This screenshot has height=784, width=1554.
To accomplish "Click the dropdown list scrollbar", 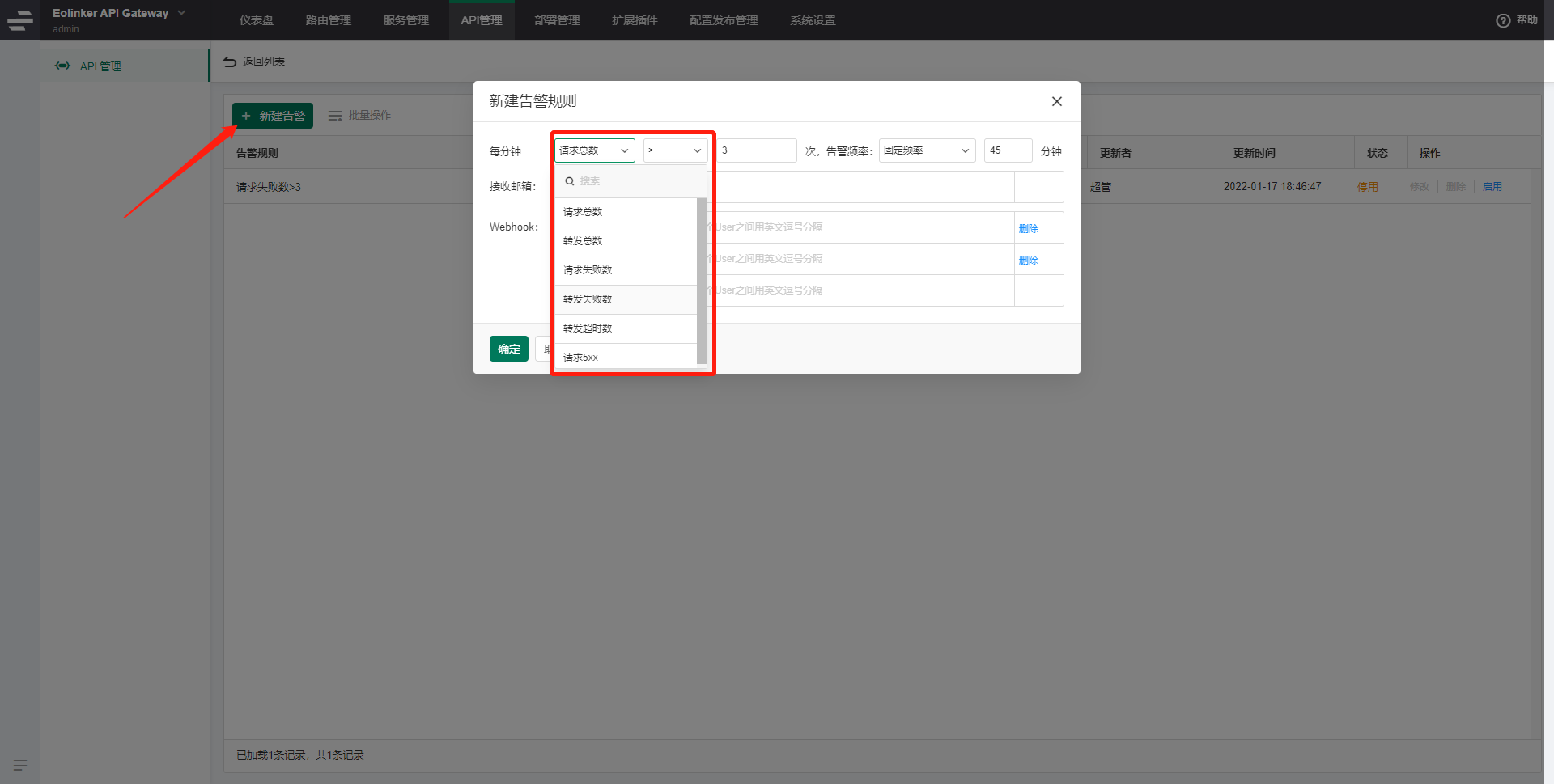I will tap(702, 279).
